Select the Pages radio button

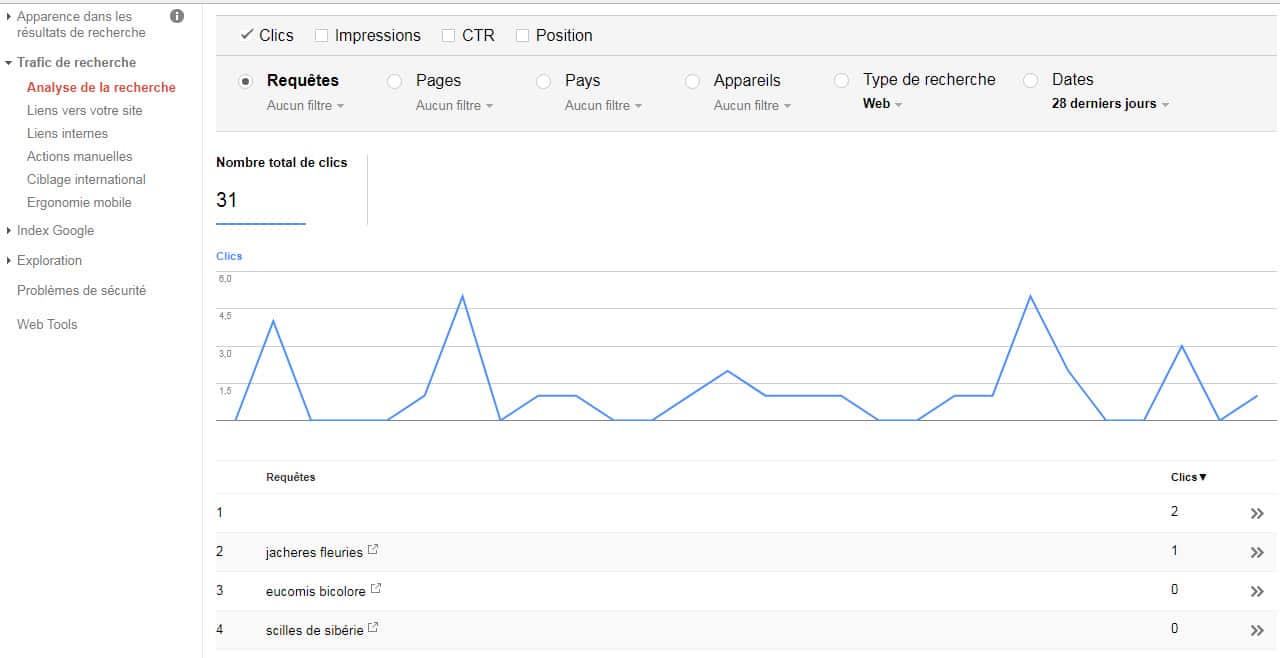395,81
